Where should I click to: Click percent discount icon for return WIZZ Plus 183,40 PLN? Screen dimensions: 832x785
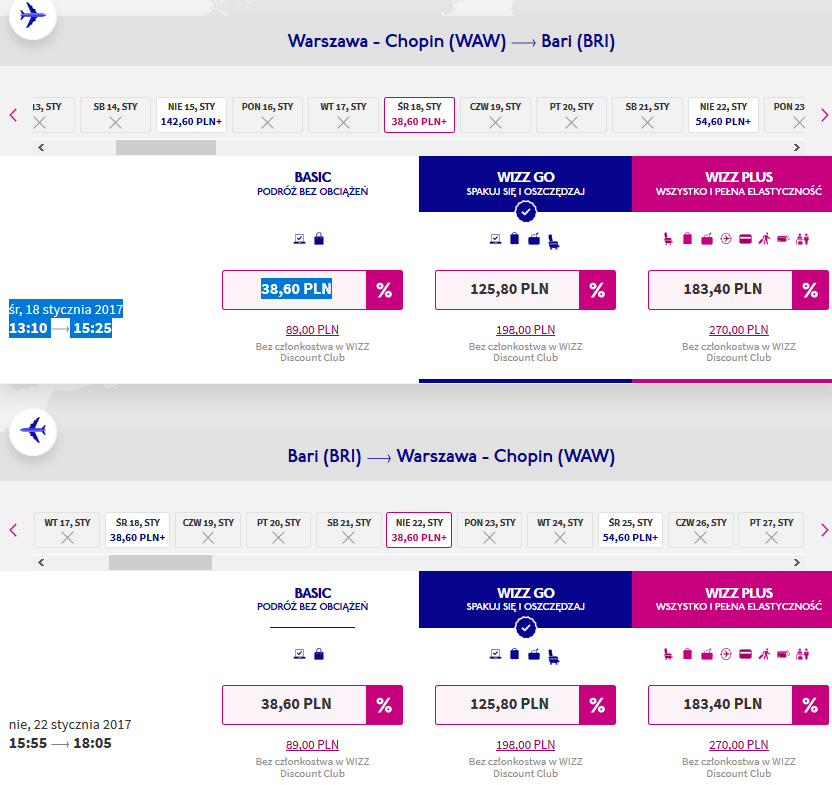click(810, 705)
